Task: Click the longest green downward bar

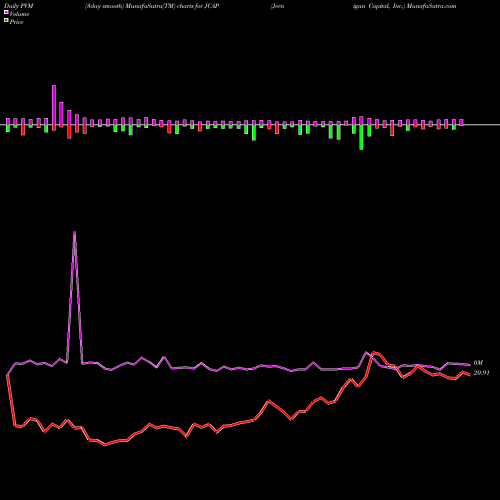Action: (361, 137)
